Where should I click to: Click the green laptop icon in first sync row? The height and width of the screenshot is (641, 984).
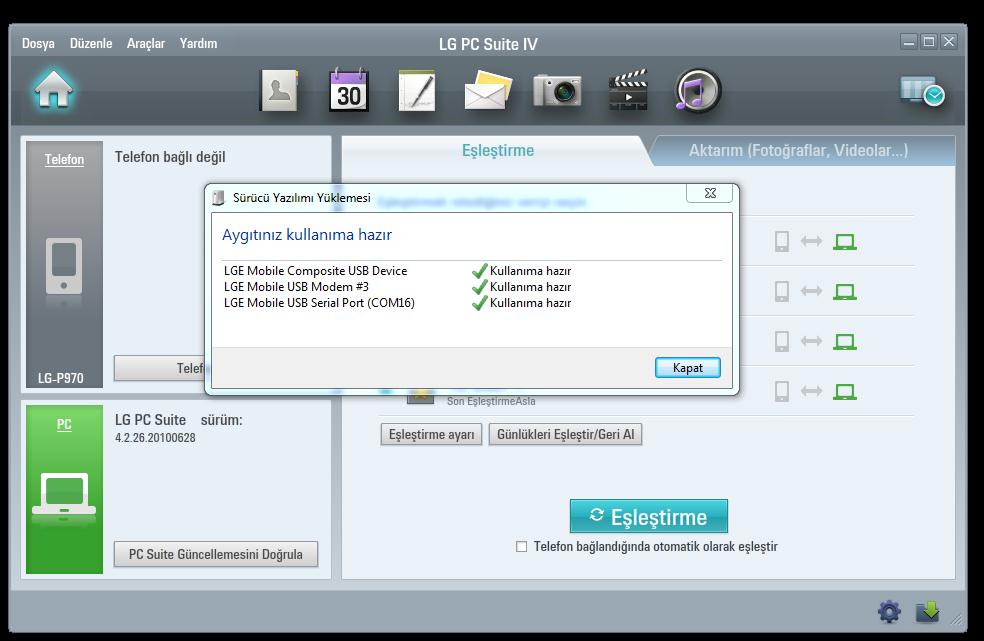(845, 242)
